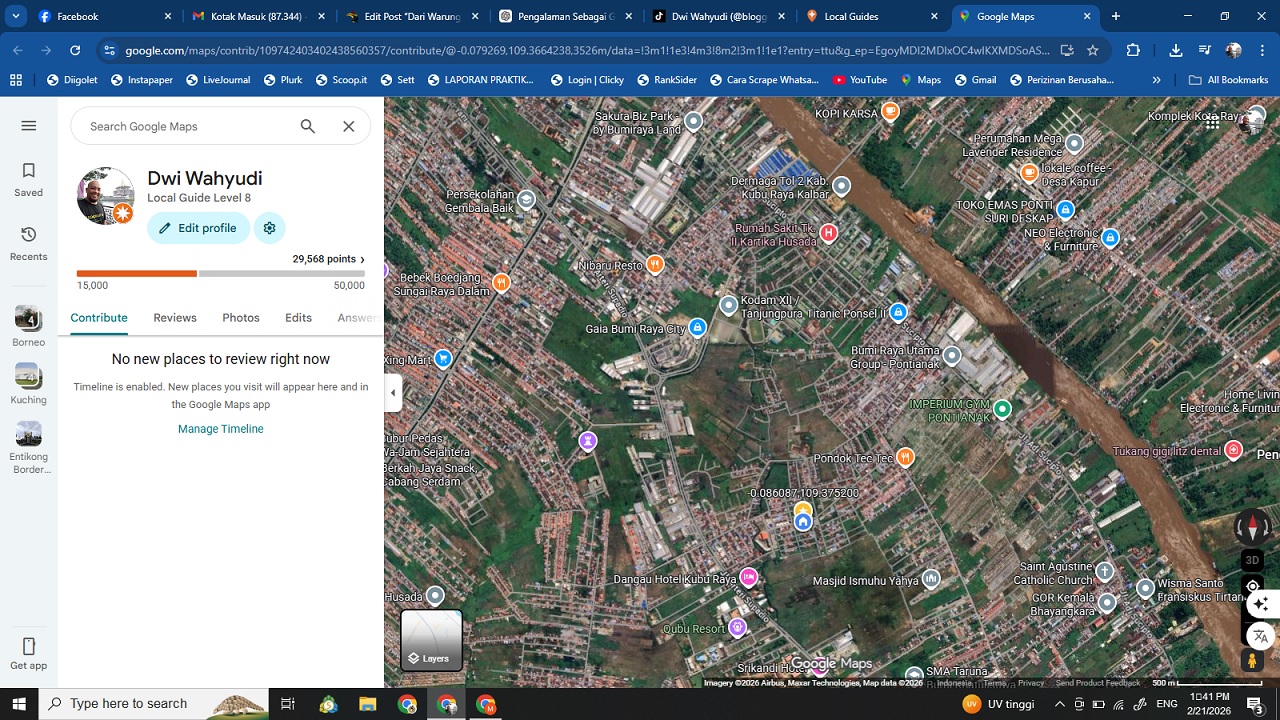Open the bookmarks overflow chevron
The image size is (1280, 720).
pyautogui.click(x=1156, y=79)
